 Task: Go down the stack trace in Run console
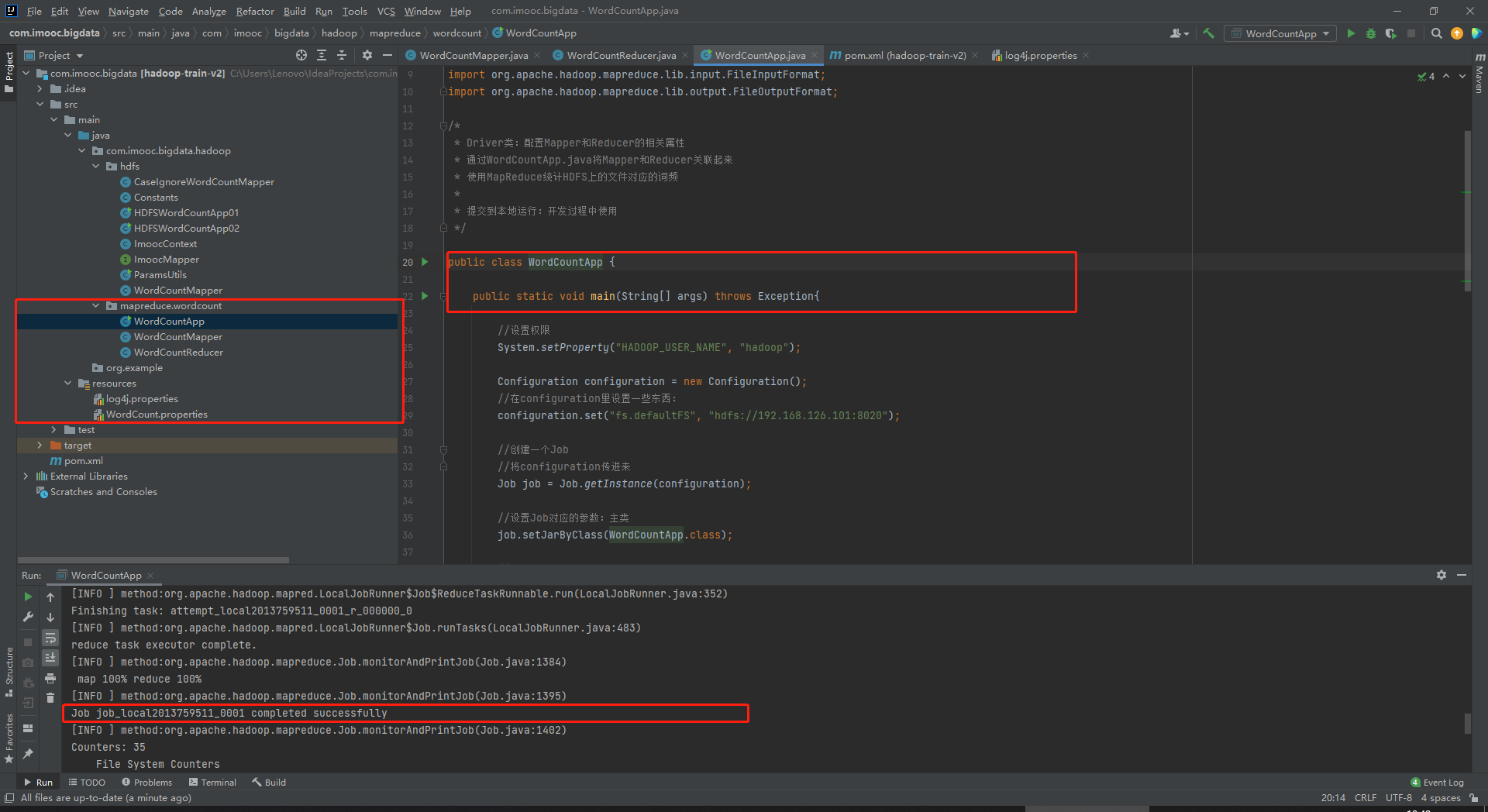pos(50,618)
